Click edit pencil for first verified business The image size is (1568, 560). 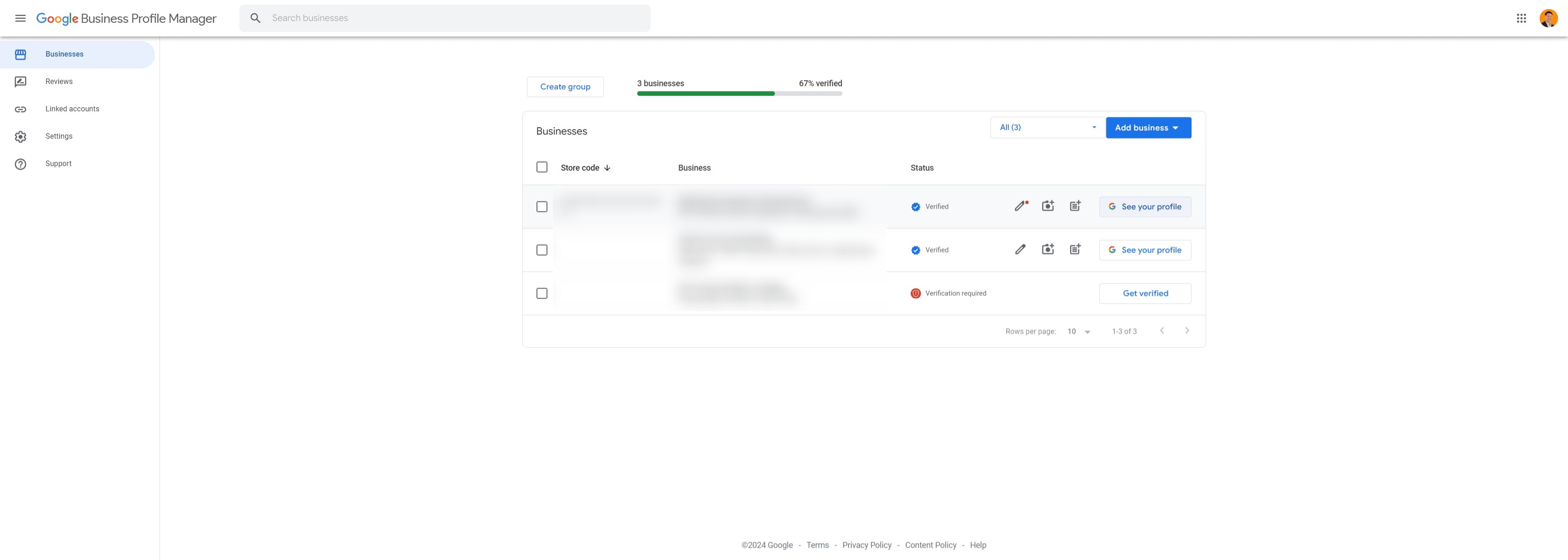click(1020, 206)
